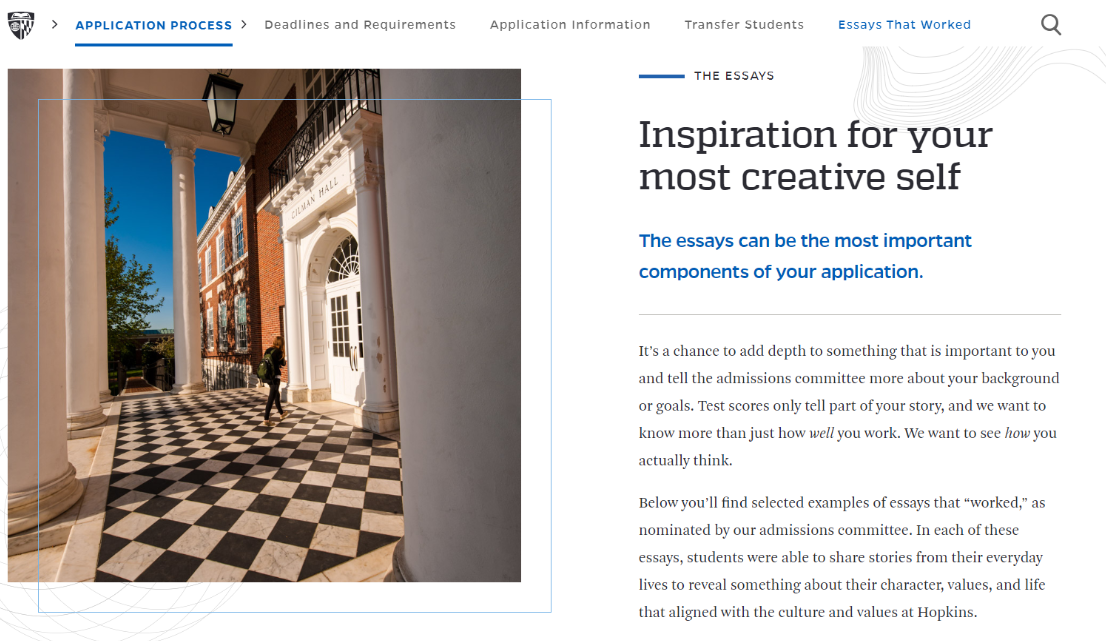Open Application Process section
This screenshot has height=643, width=1106.
click(x=154, y=25)
